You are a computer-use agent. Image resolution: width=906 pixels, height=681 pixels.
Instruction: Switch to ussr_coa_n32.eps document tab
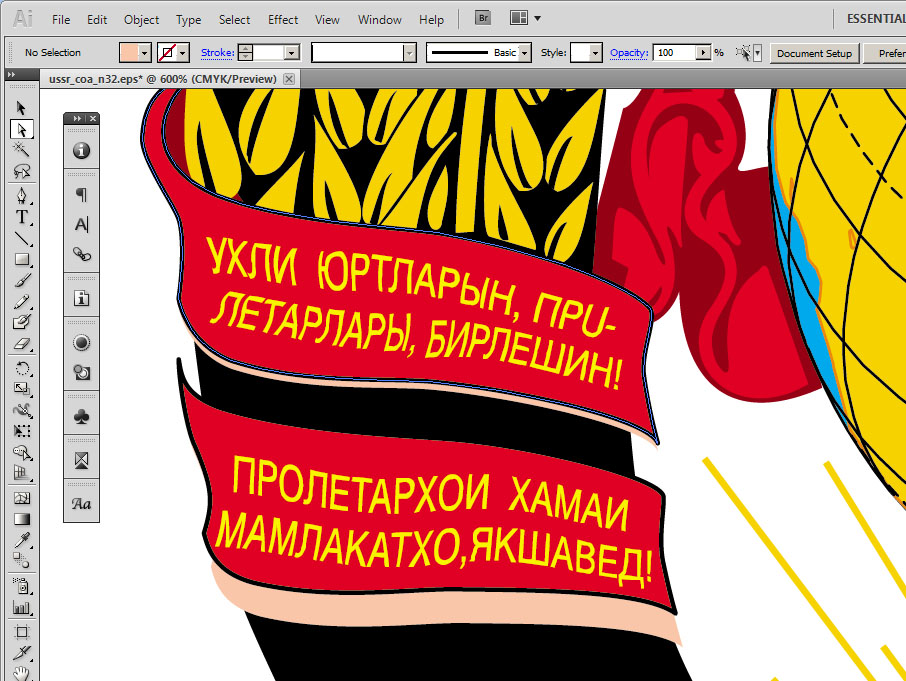(x=163, y=79)
